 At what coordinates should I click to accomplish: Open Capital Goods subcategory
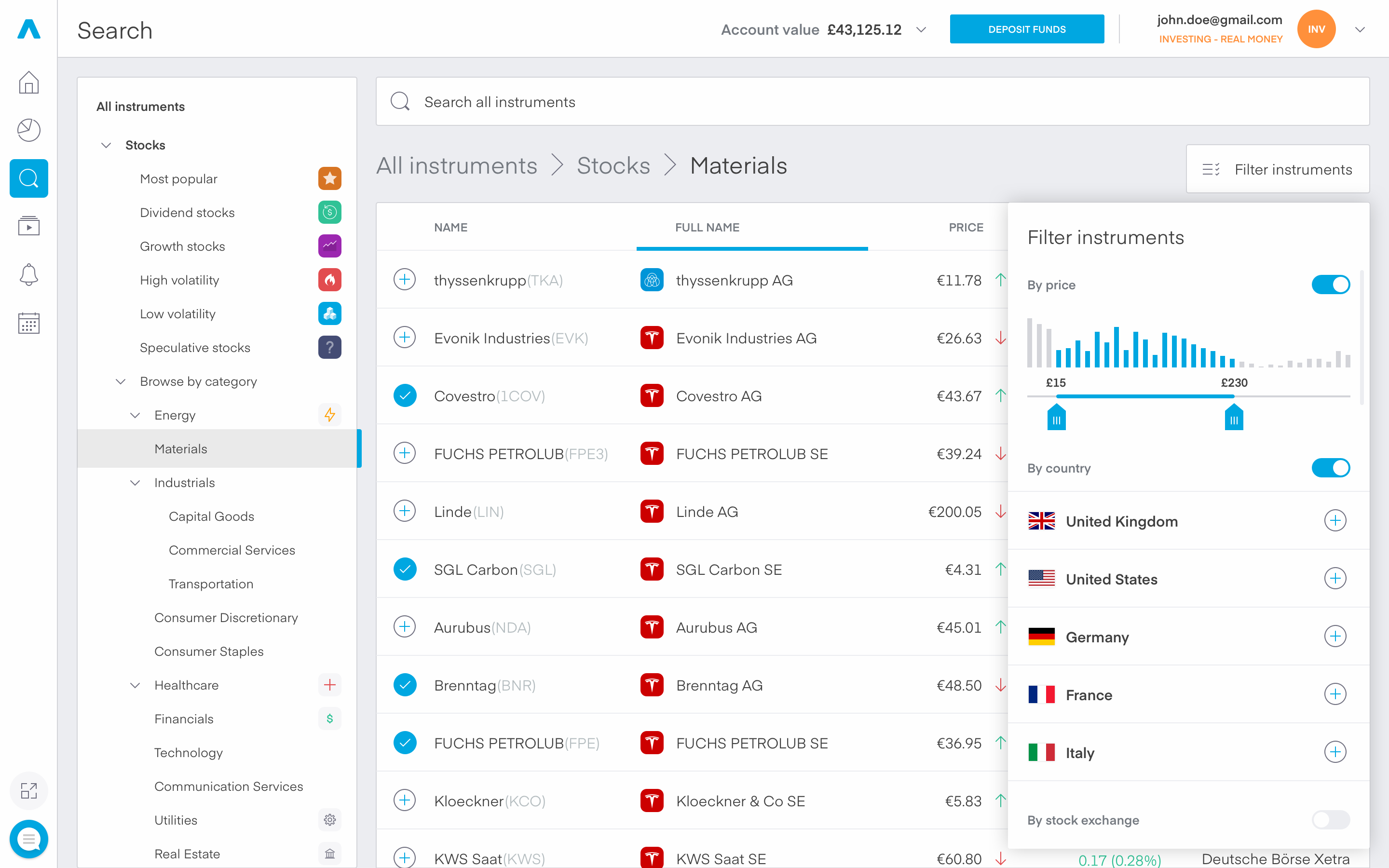point(211,516)
